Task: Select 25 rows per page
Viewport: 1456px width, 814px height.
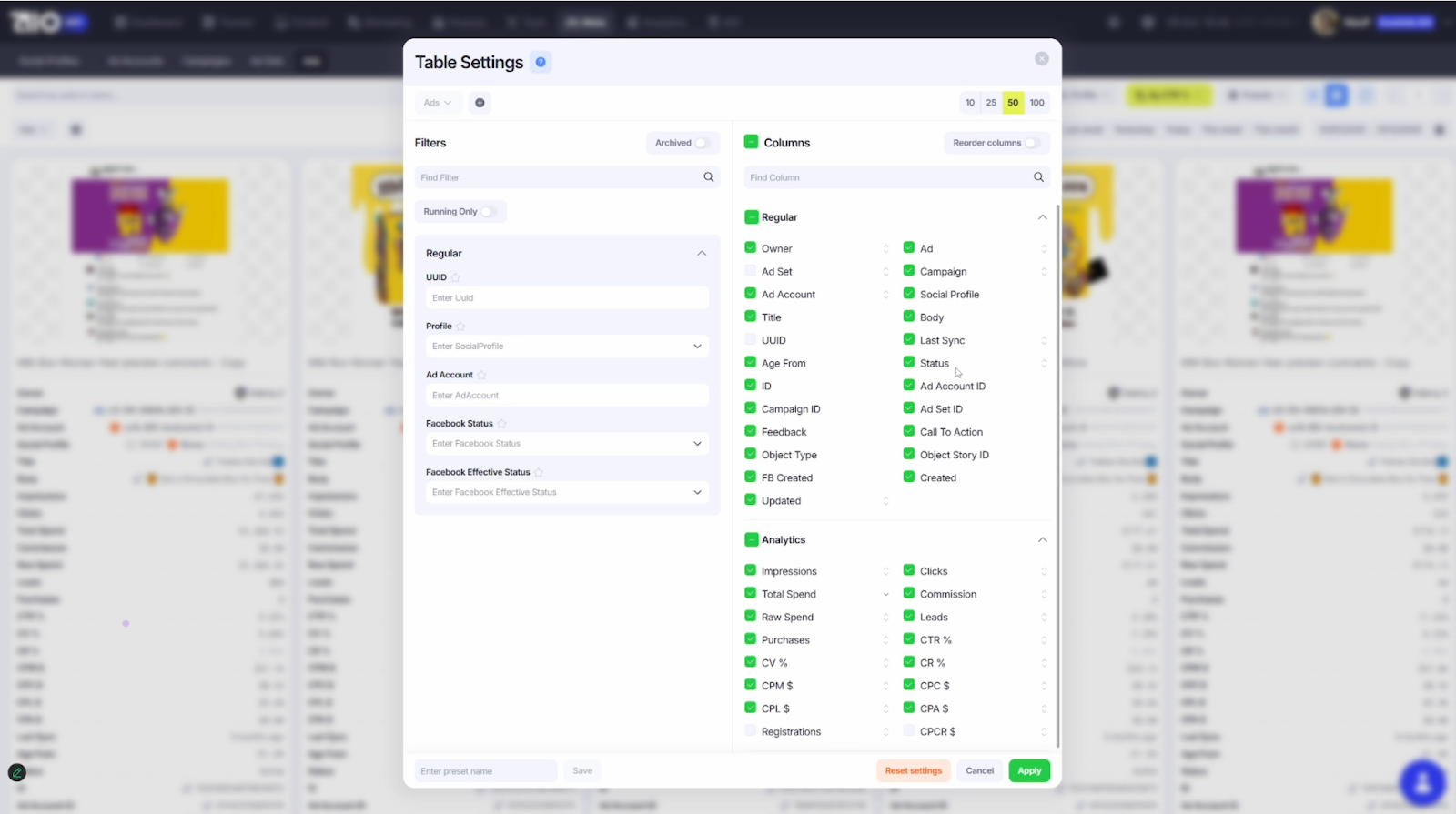Action: [x=991, y=103]
